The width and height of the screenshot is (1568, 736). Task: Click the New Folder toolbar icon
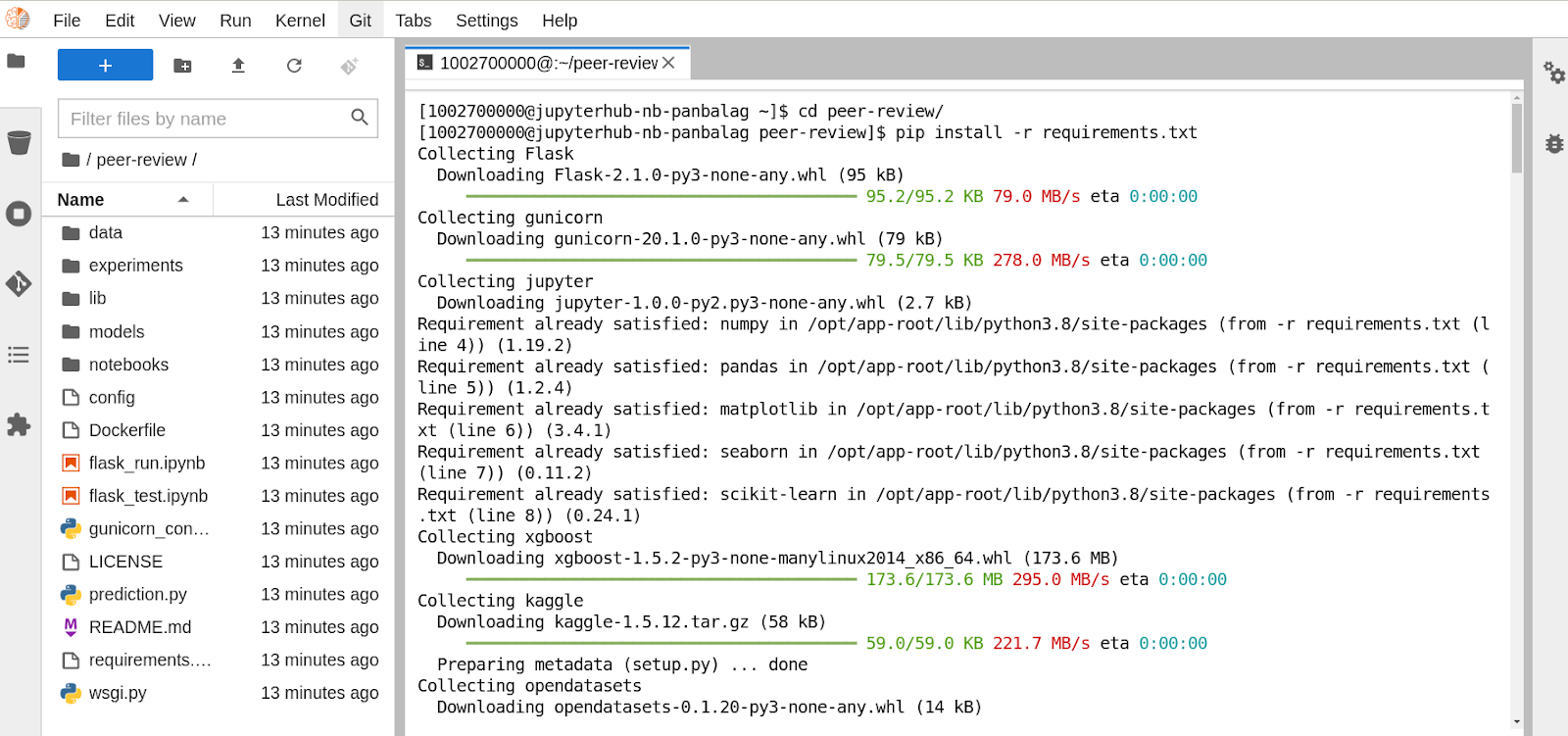coord(182,66)
